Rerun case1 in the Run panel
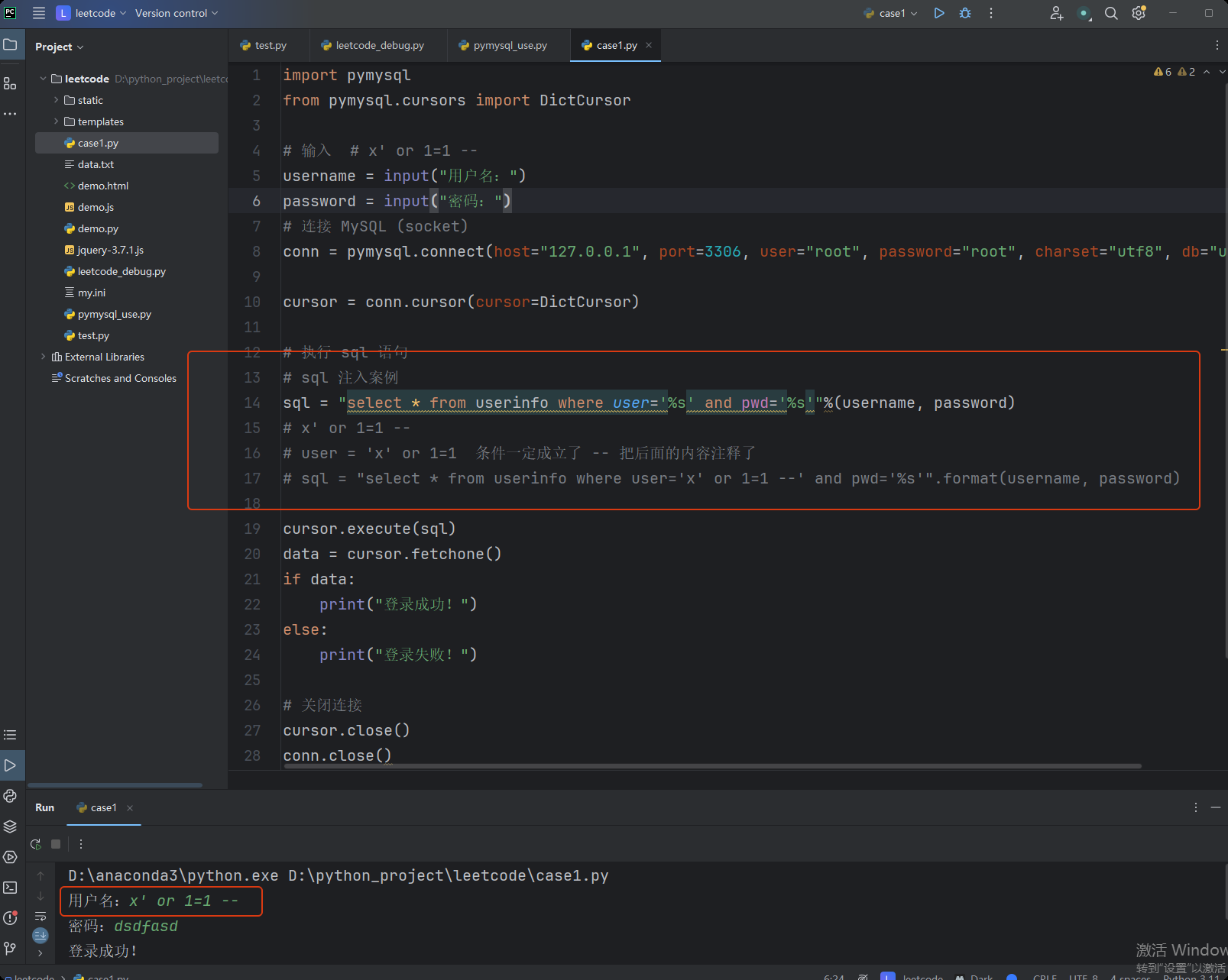The image size is (1228, 980). click(36, 844)
